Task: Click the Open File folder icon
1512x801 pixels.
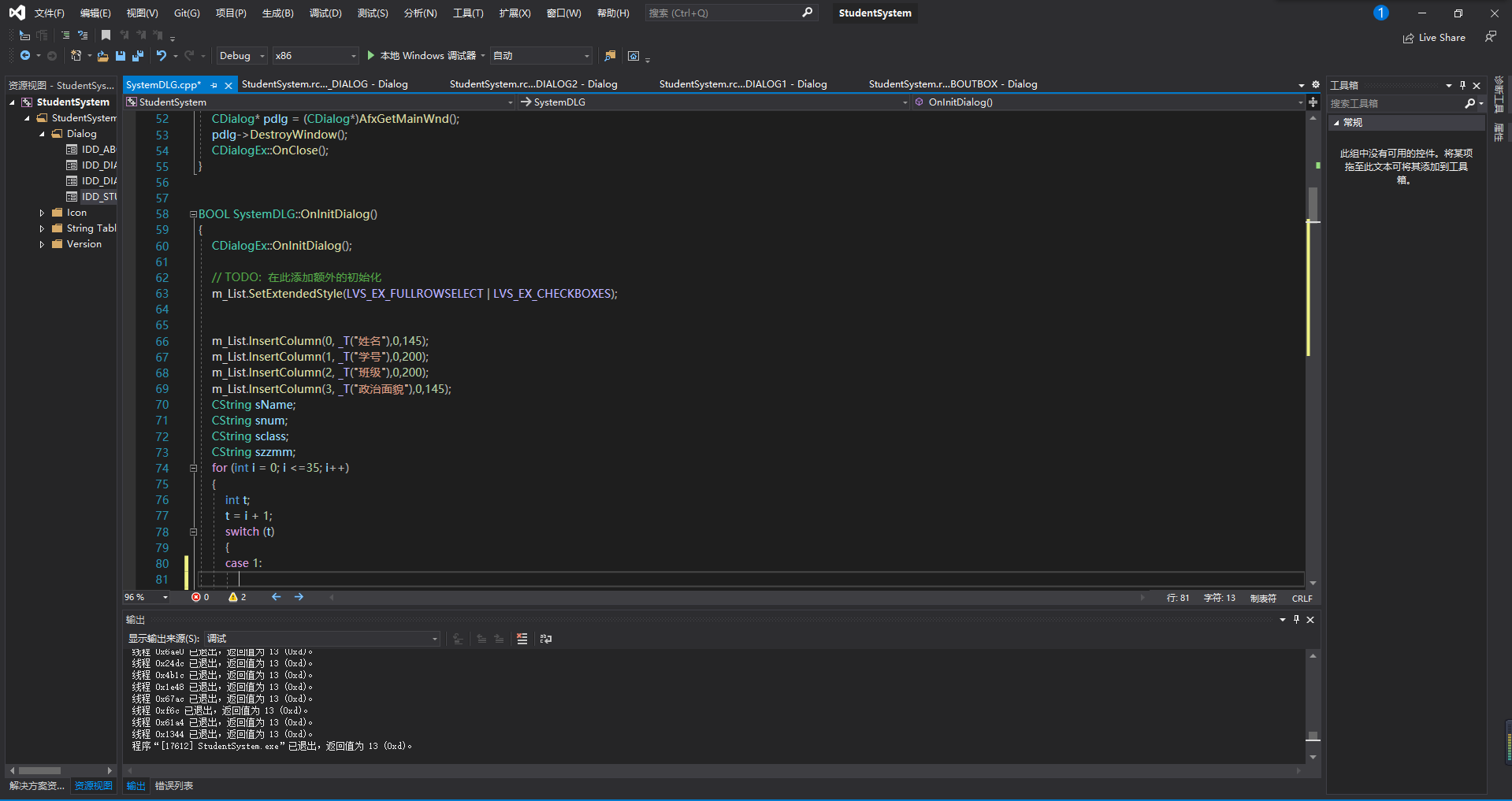Action: pos(102,56)
